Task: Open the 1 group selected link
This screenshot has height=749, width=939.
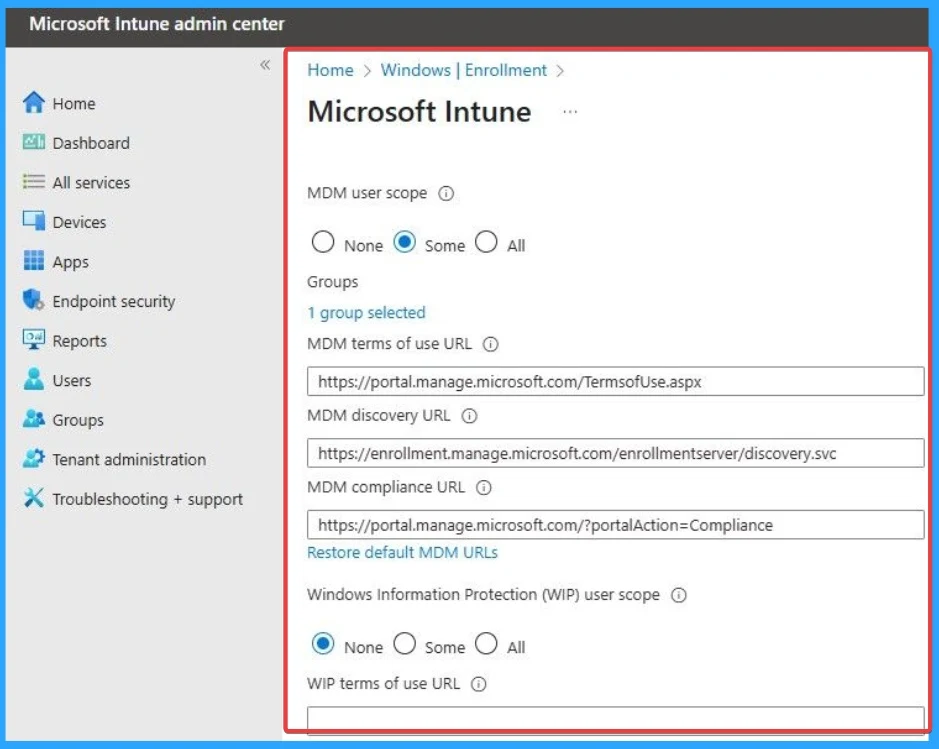Action: coord(366,313)
